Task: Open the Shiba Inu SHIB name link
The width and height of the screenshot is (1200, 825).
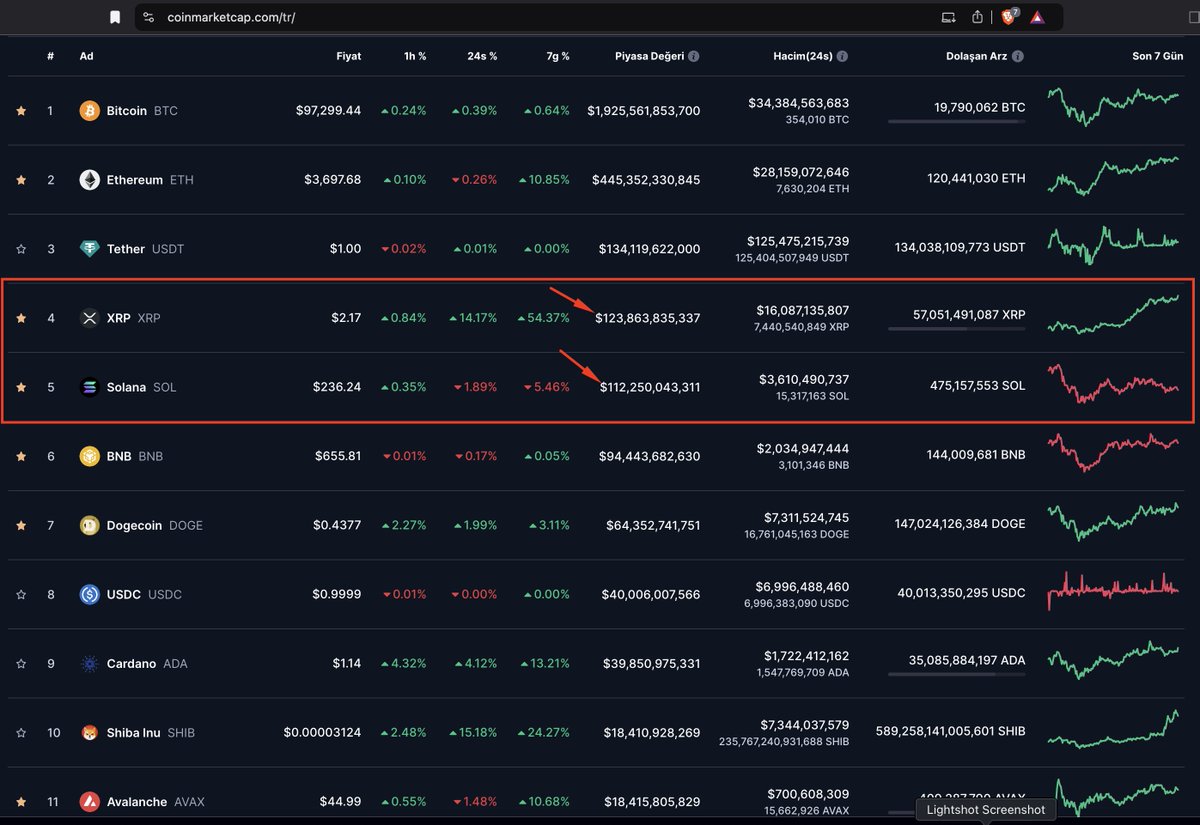Action: pyautogui.click(x=151, y=733)
